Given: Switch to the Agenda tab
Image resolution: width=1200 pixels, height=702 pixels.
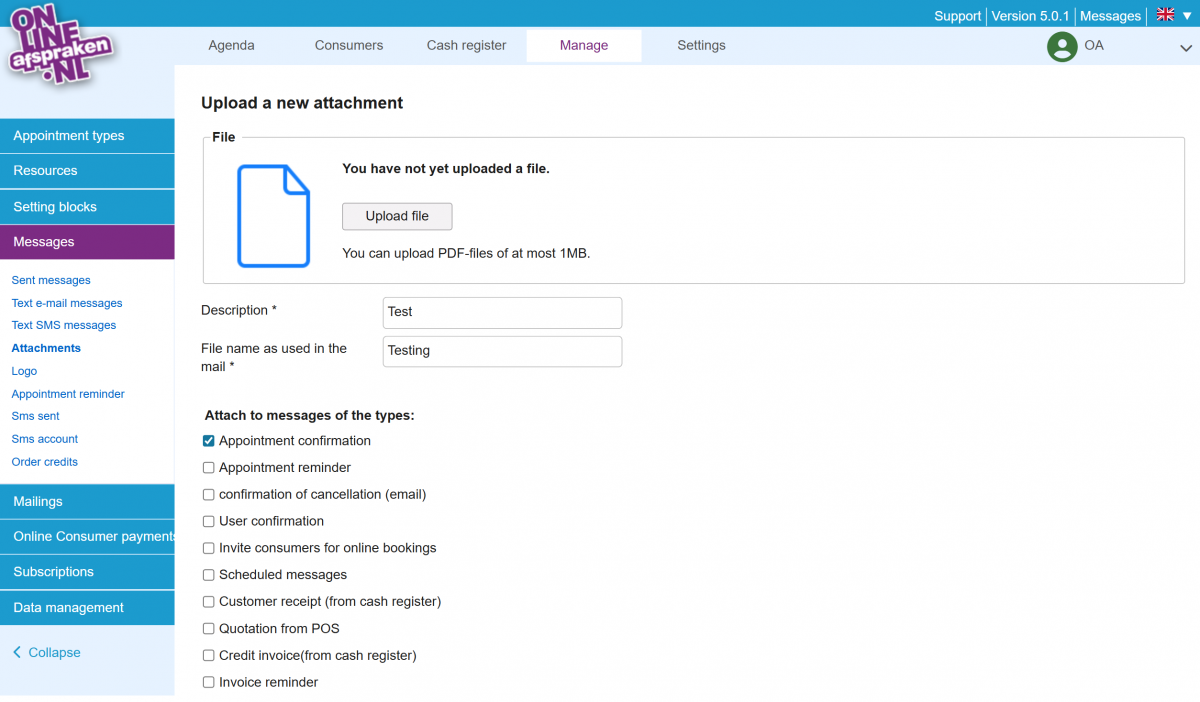Looking at the screenshot, I should click(231, 45).
